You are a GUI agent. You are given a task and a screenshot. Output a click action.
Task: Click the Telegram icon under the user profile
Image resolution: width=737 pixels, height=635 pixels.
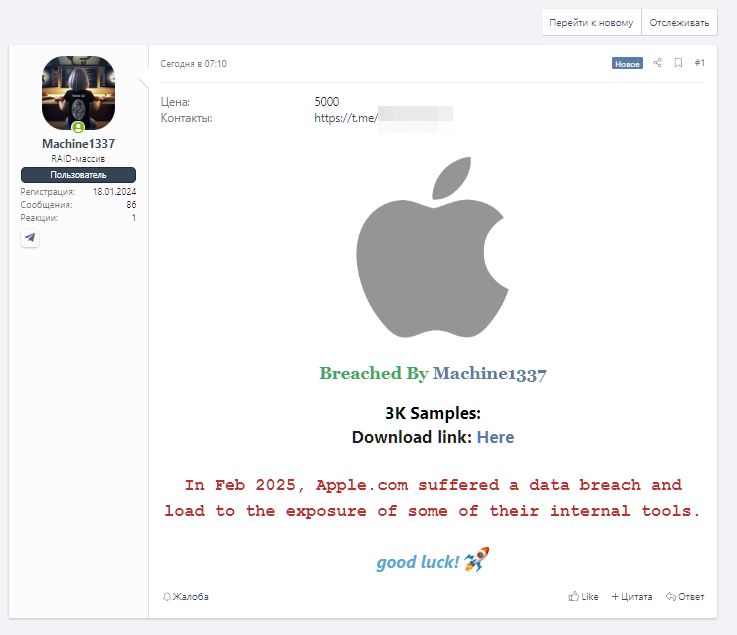click(30, 238)
